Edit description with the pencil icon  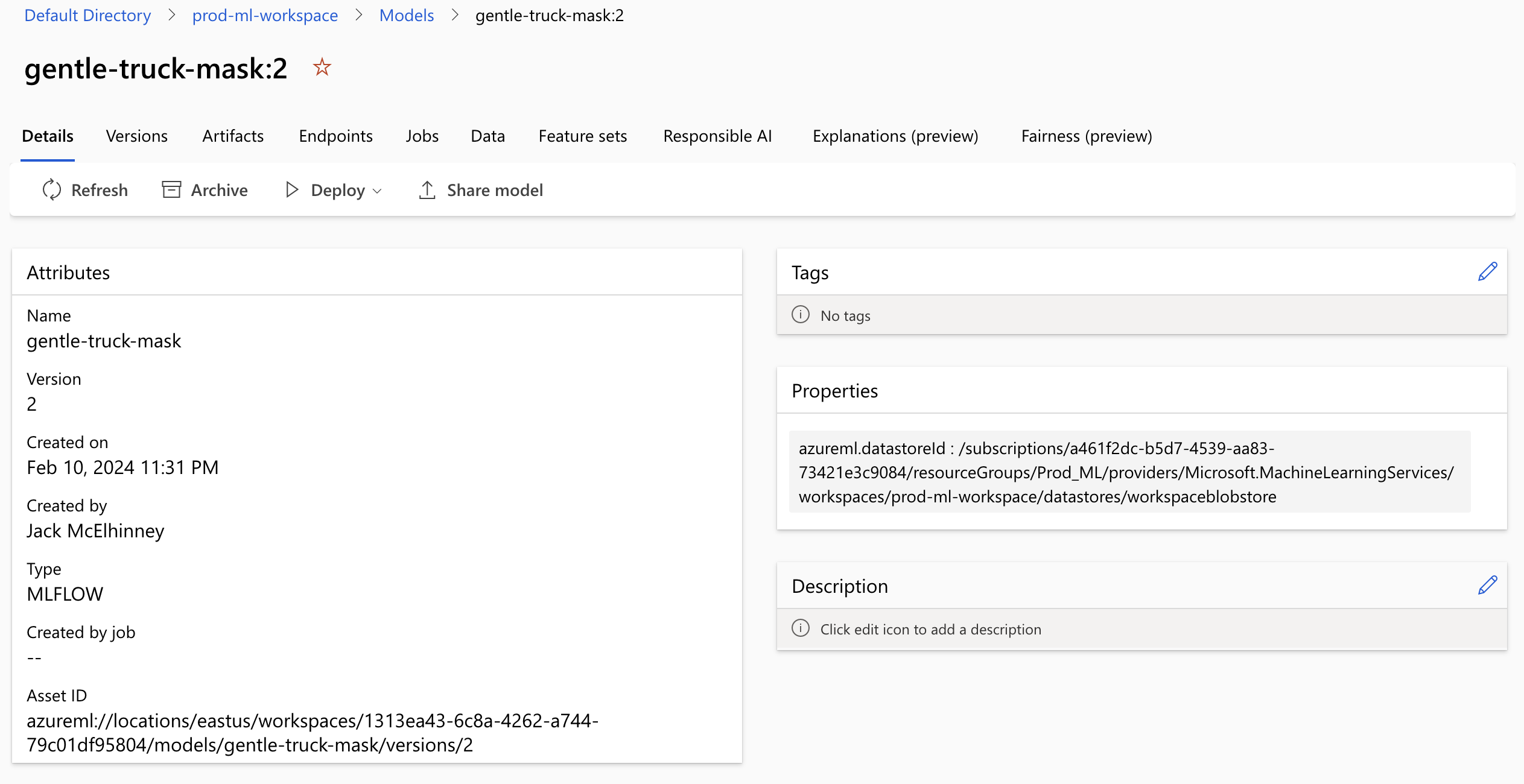(1487, 586)
